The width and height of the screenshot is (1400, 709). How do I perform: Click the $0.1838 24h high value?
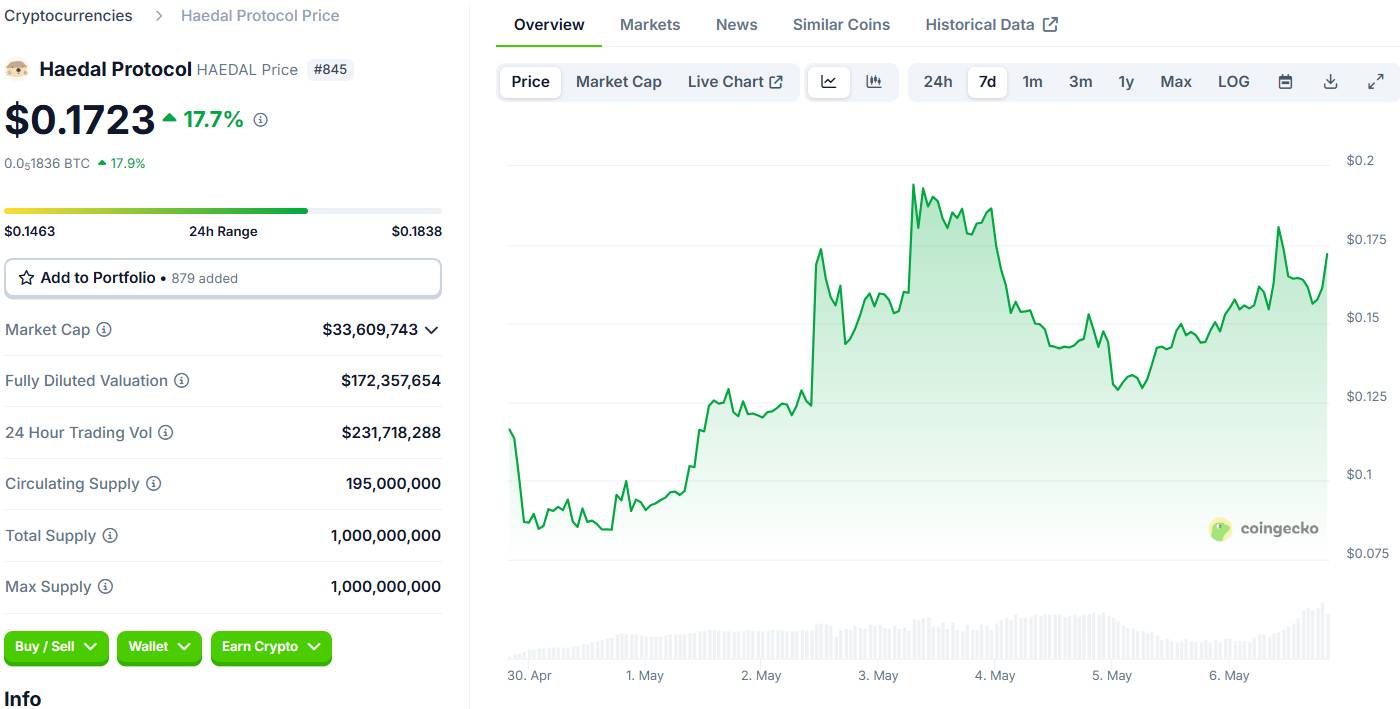click(417, 231)
